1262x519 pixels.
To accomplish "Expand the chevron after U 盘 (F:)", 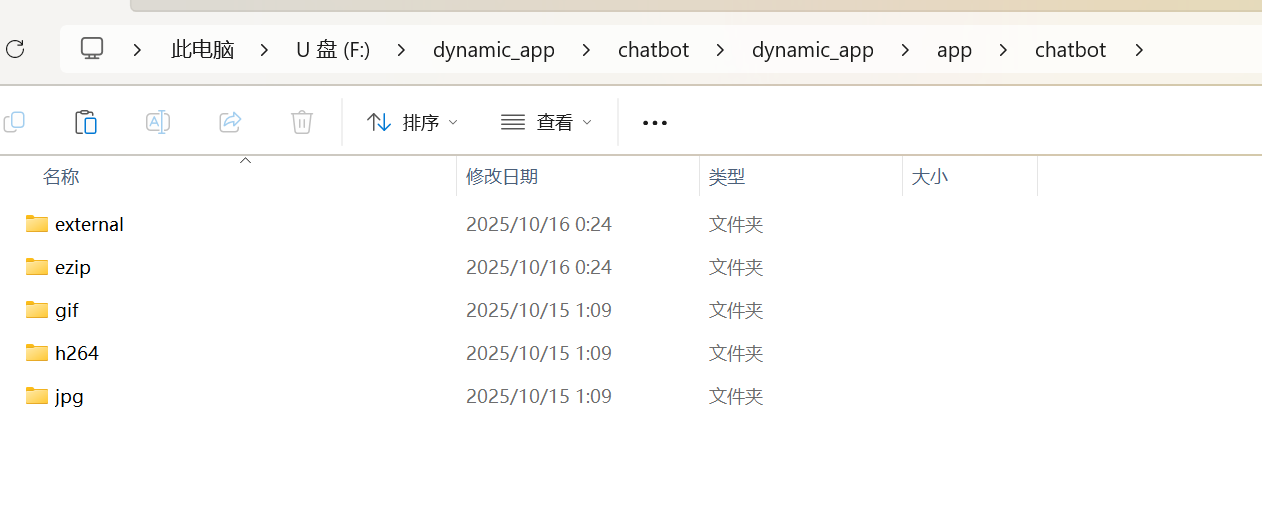I will 400,50.
